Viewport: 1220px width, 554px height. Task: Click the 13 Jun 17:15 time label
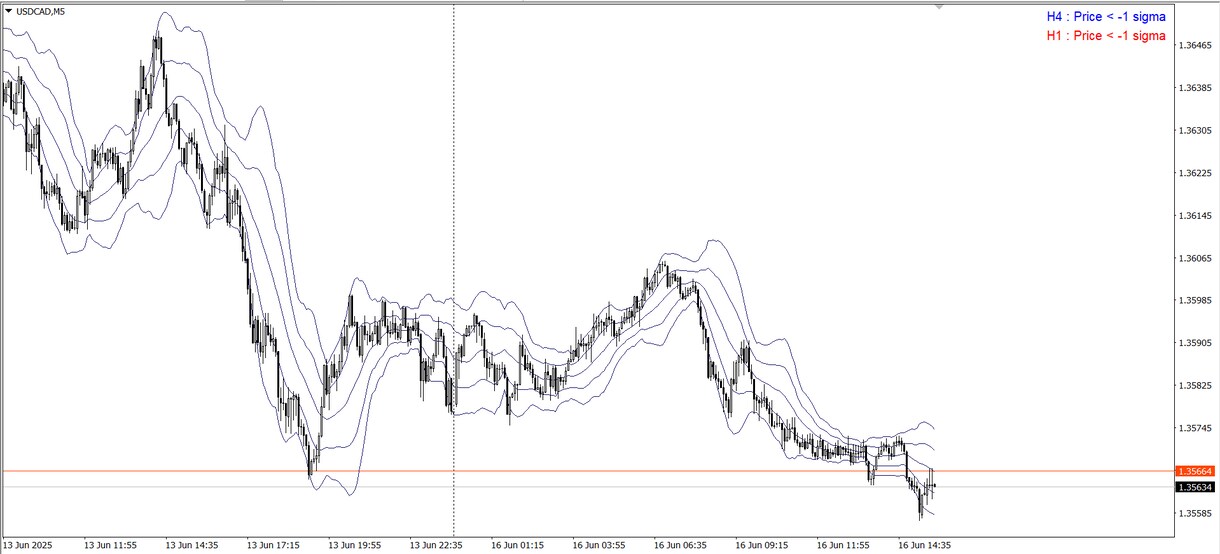[x=273, y=546]
